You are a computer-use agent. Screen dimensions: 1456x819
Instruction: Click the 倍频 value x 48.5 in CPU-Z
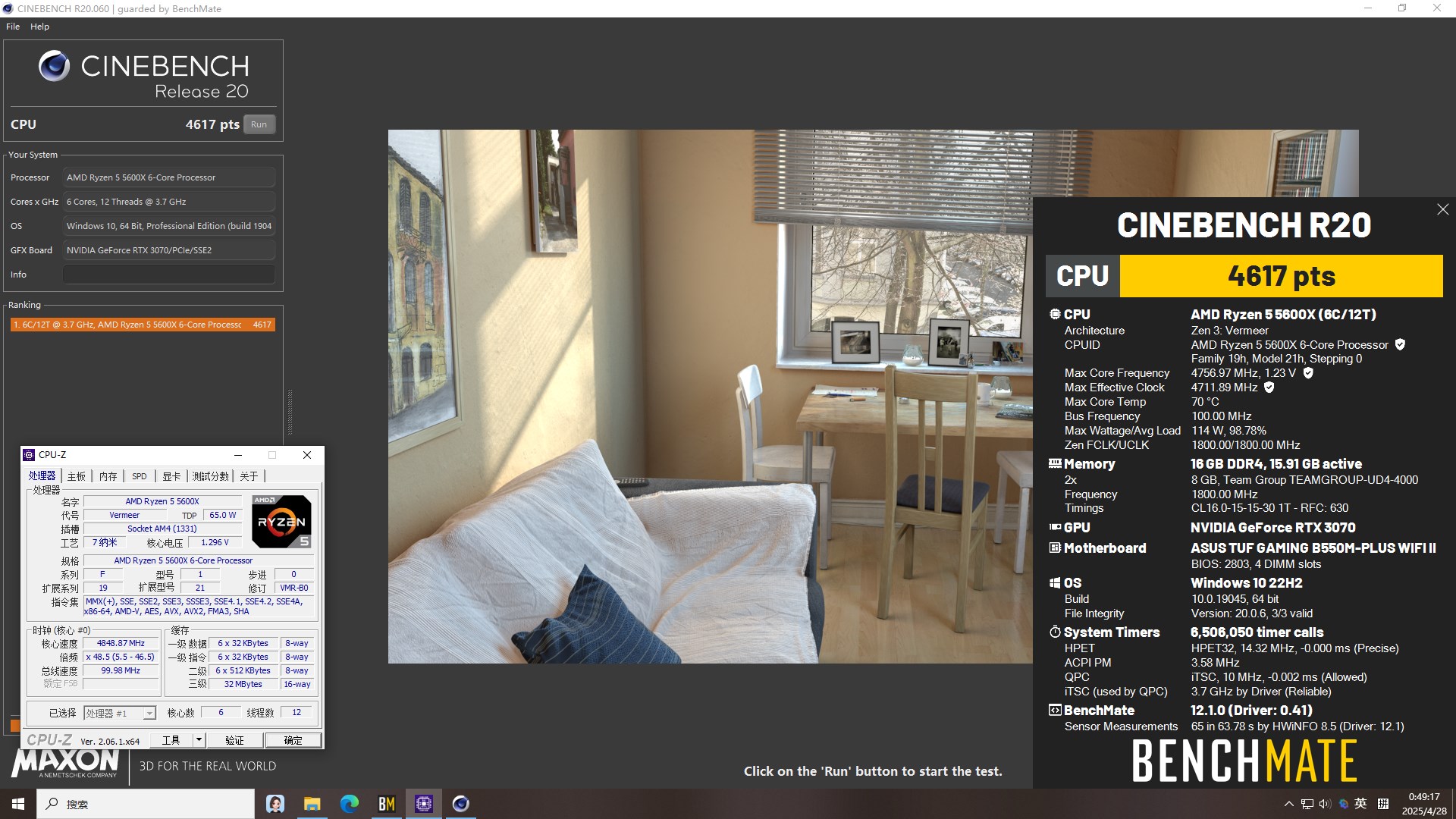pyautogui.click(x=121, y=657)
